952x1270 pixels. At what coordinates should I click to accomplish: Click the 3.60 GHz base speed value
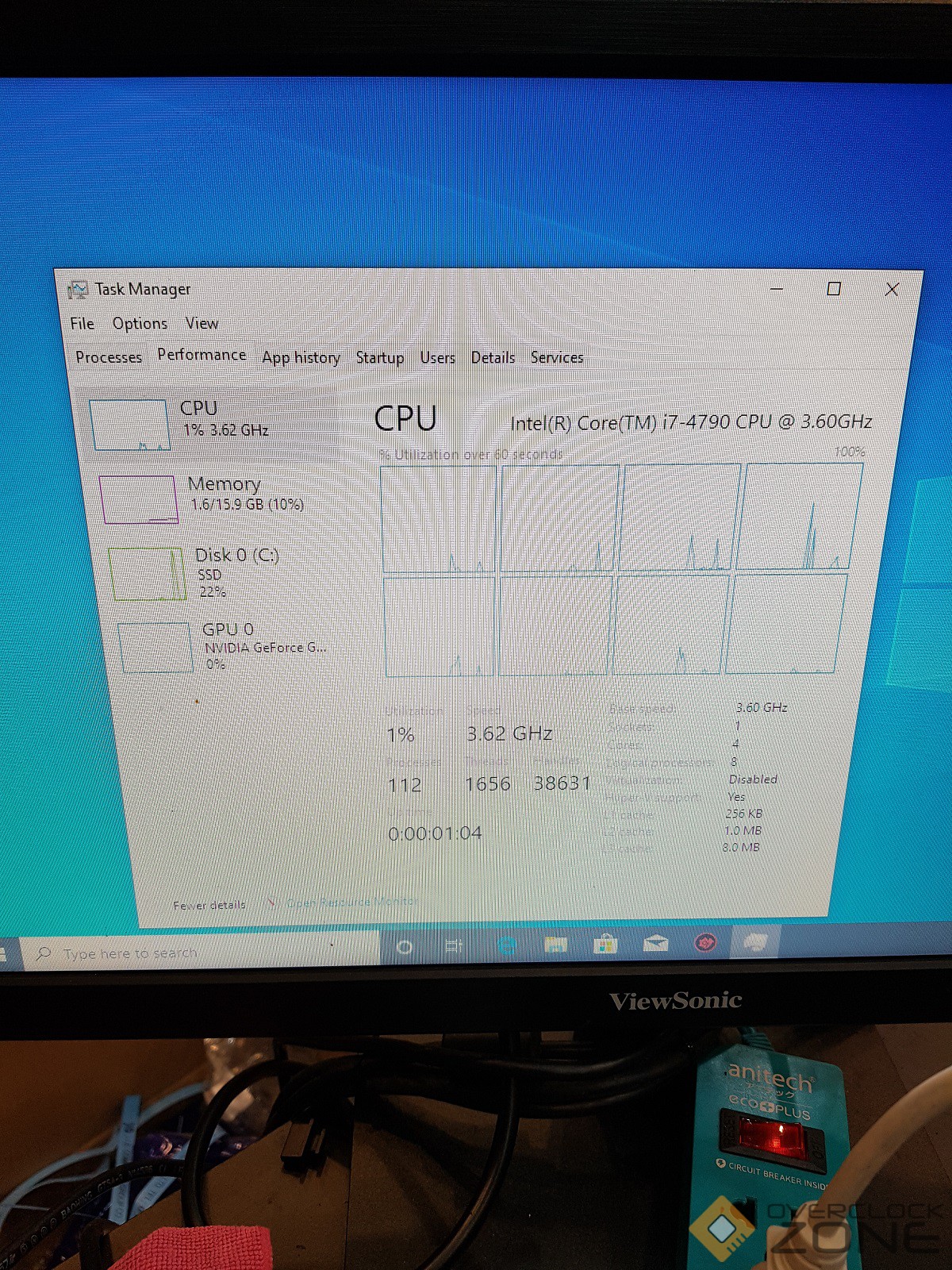coord(761,707)
